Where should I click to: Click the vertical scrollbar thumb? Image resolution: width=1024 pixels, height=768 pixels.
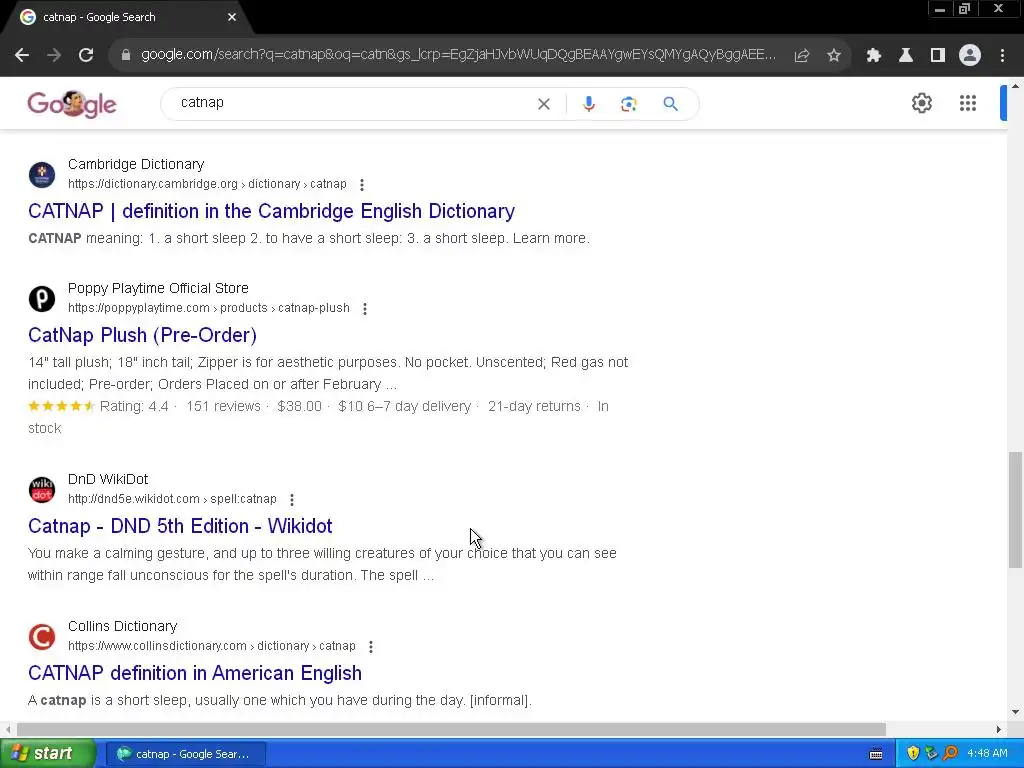1015,509
